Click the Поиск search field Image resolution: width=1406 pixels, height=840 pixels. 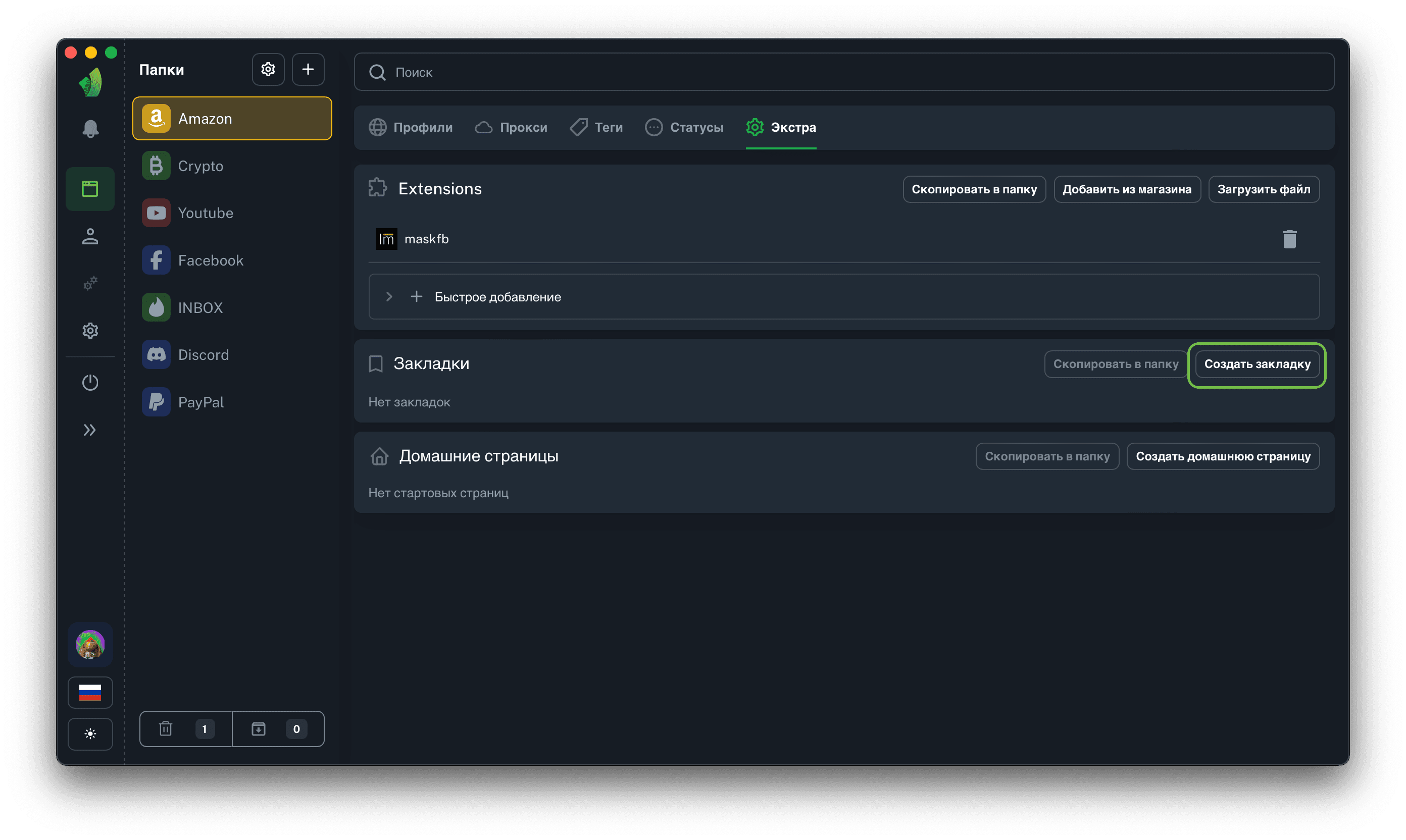point(844,73)
